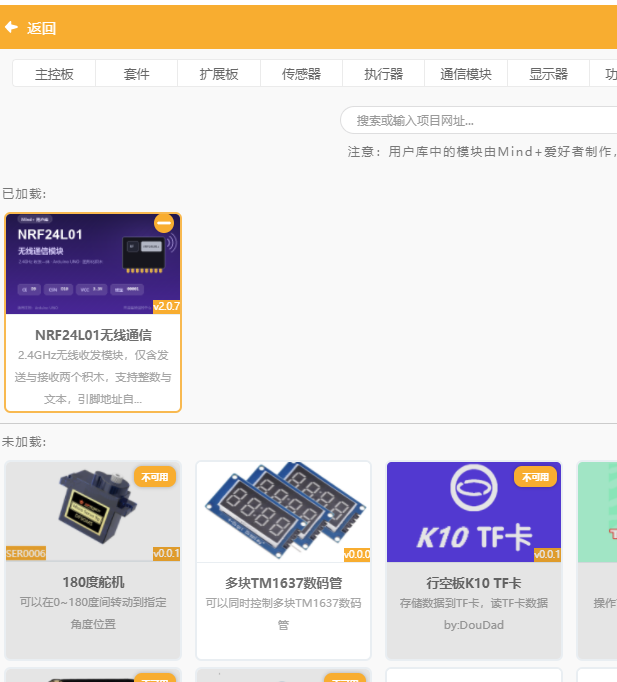Open the 传感器 category tab
The height and width of the screenshot is (682, 617).
pos(301,74)
